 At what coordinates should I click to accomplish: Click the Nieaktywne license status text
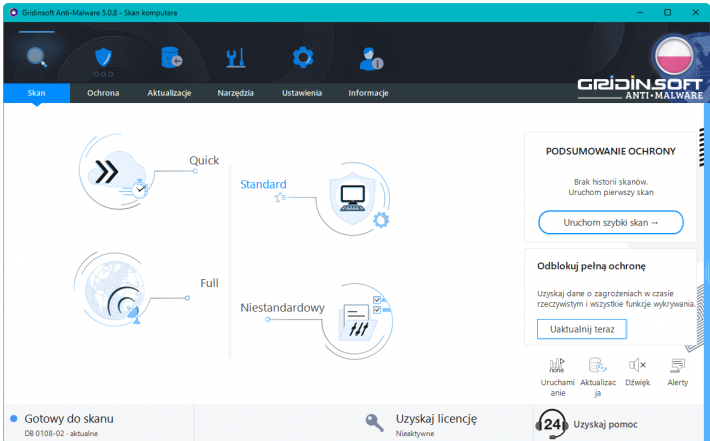[415, 433]
